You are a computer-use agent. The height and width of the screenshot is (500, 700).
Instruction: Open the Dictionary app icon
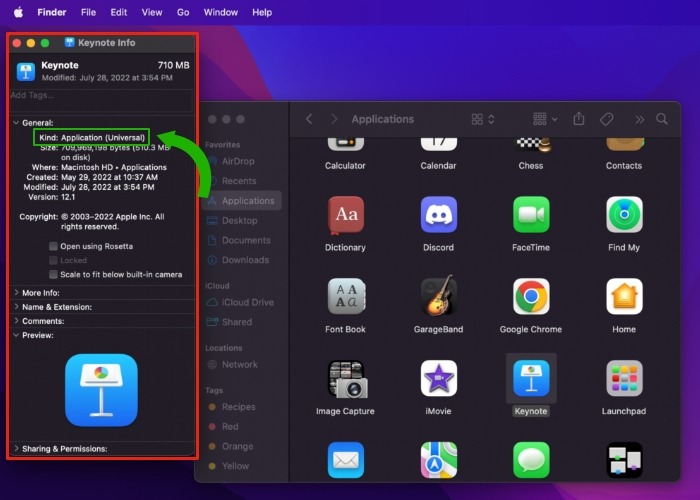[345, 215]
